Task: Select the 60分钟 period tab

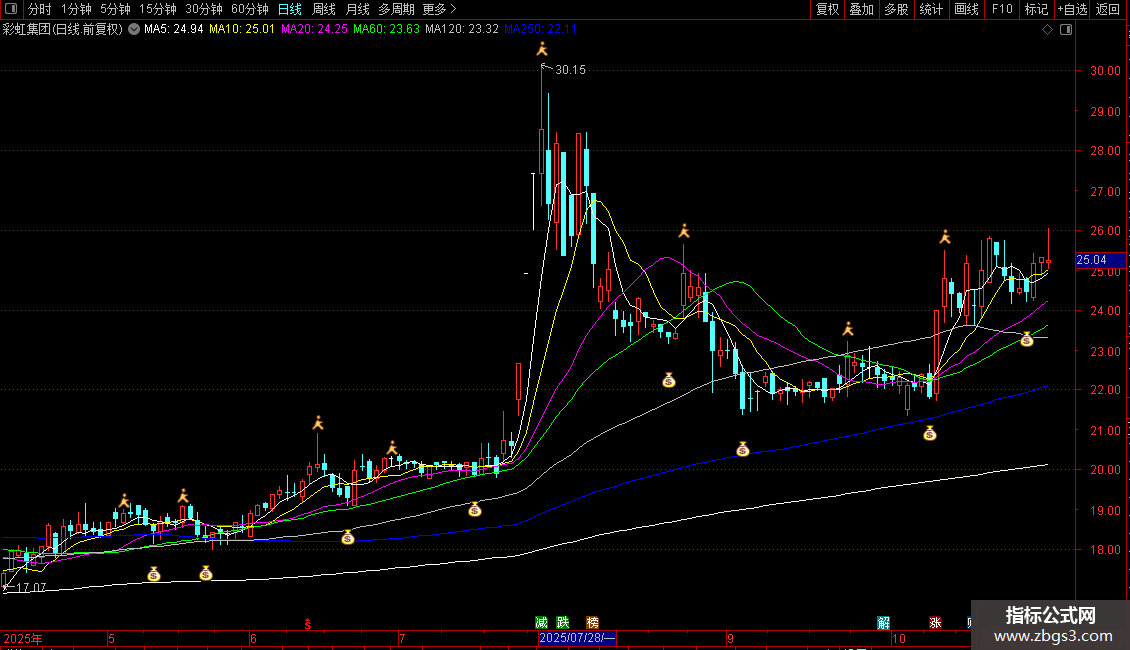Action: tap(250, 9)
